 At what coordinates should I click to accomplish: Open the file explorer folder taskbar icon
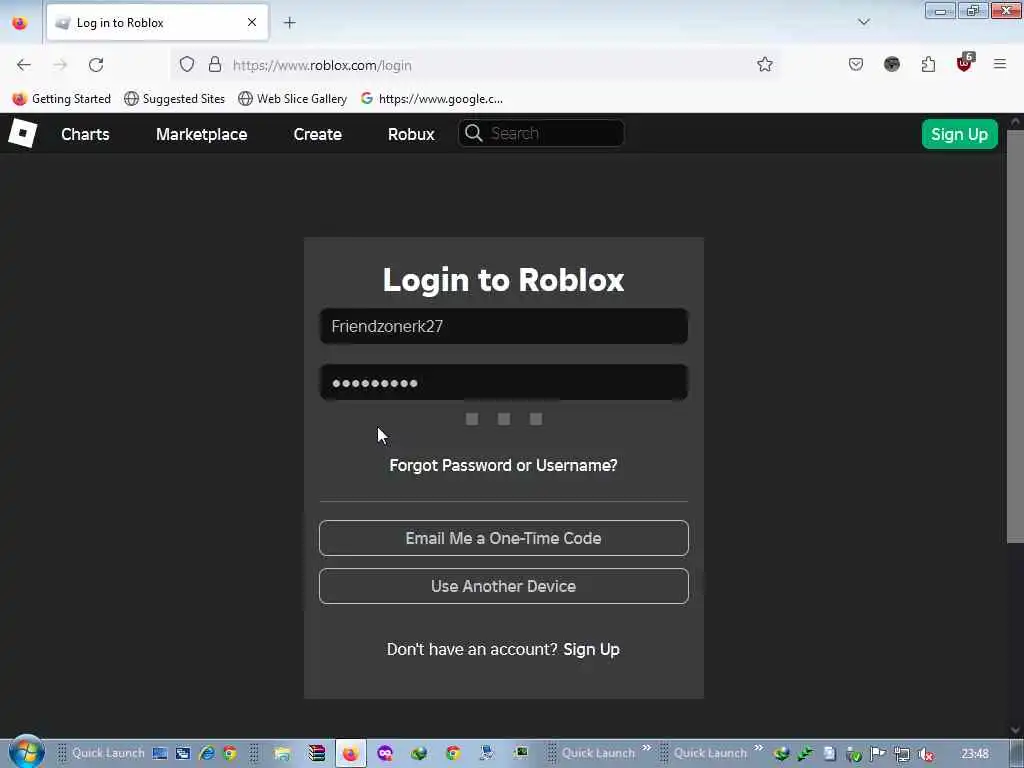click(282, 753)
